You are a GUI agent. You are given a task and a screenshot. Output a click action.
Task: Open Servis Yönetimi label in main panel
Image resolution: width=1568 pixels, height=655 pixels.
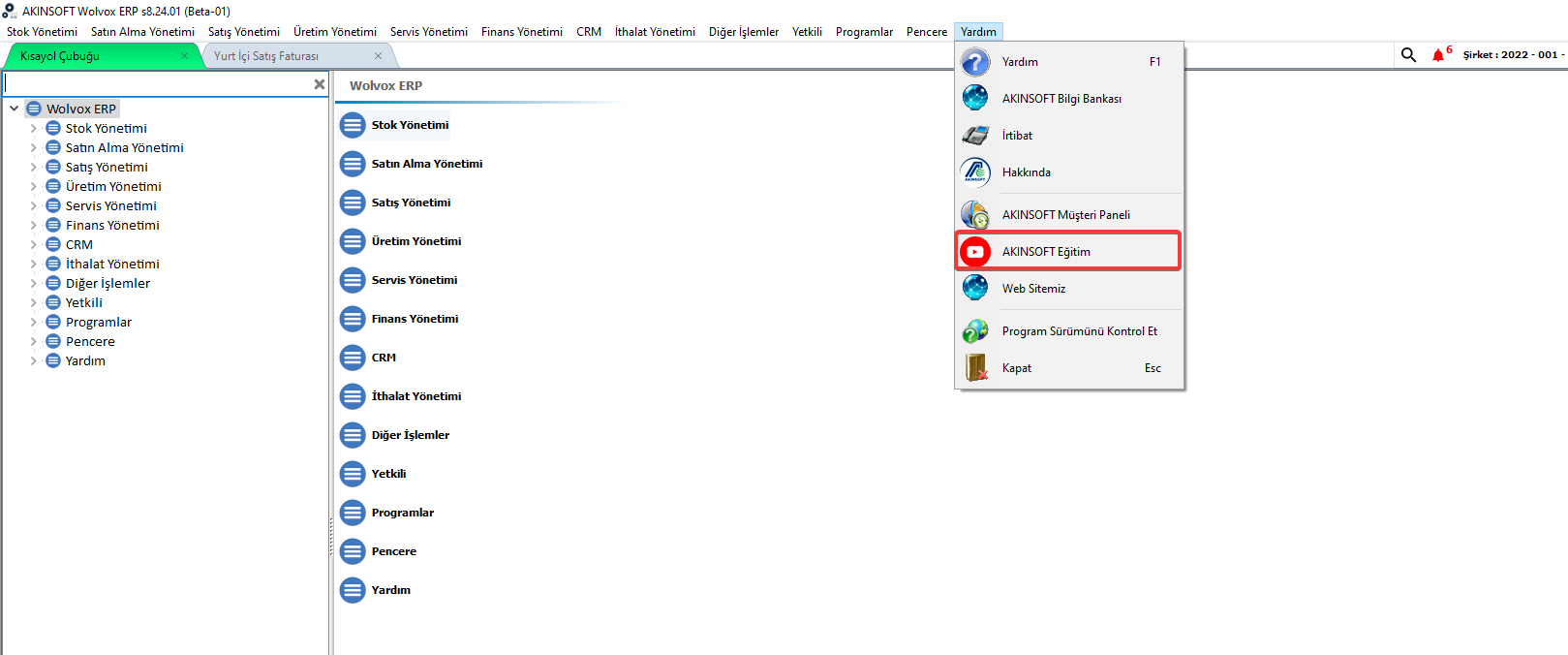click(415, 280)
